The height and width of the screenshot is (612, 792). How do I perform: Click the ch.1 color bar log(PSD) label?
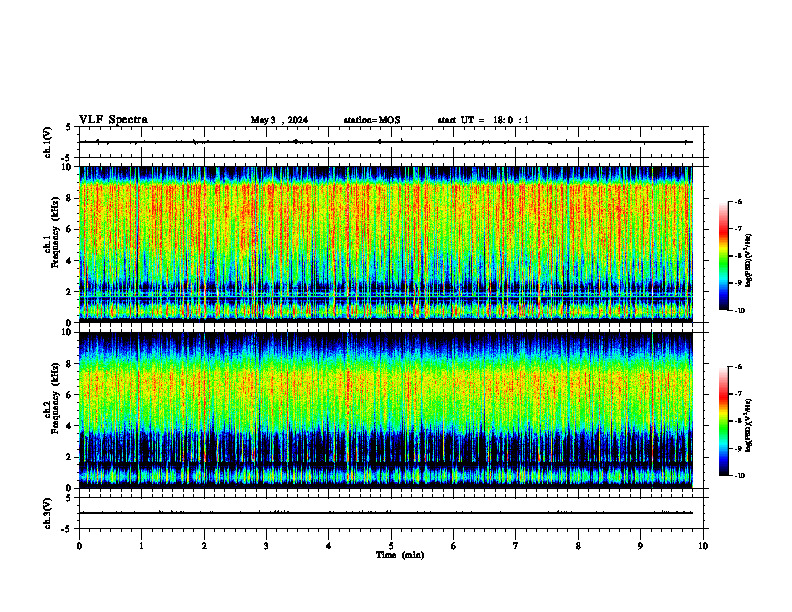pyautogui.click(x=749, y=260)
